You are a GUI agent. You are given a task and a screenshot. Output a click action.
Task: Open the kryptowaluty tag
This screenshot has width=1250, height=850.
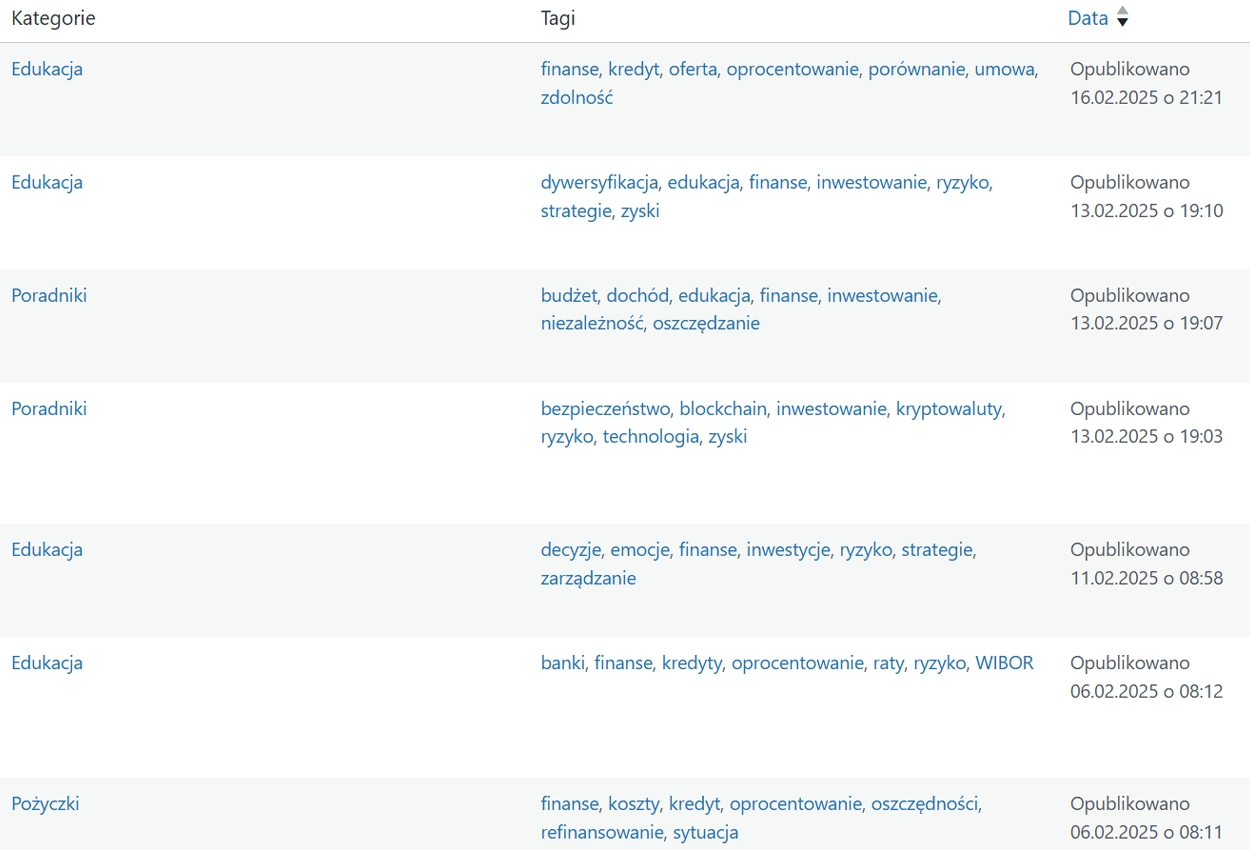949,409
